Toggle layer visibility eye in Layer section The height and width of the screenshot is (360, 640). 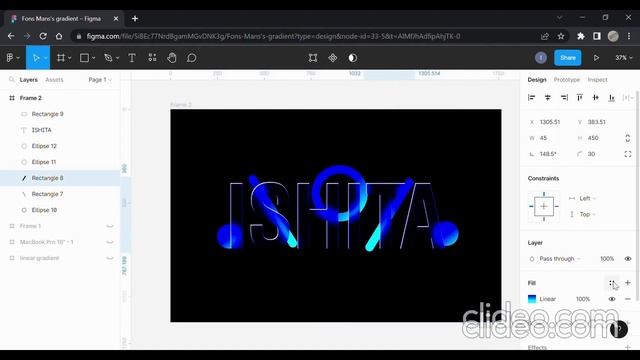628,259
